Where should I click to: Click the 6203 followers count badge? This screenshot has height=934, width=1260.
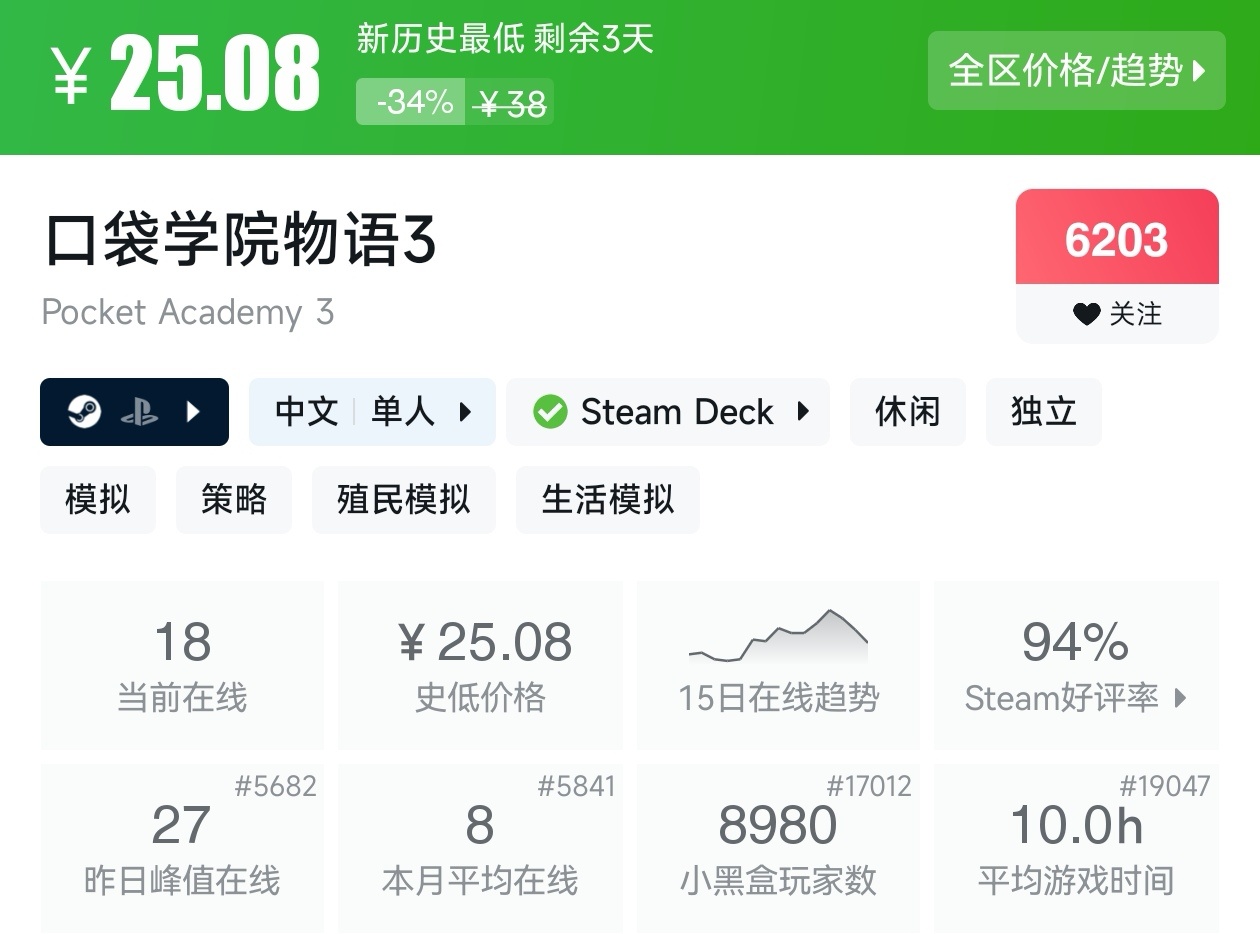pos(1116,240)
